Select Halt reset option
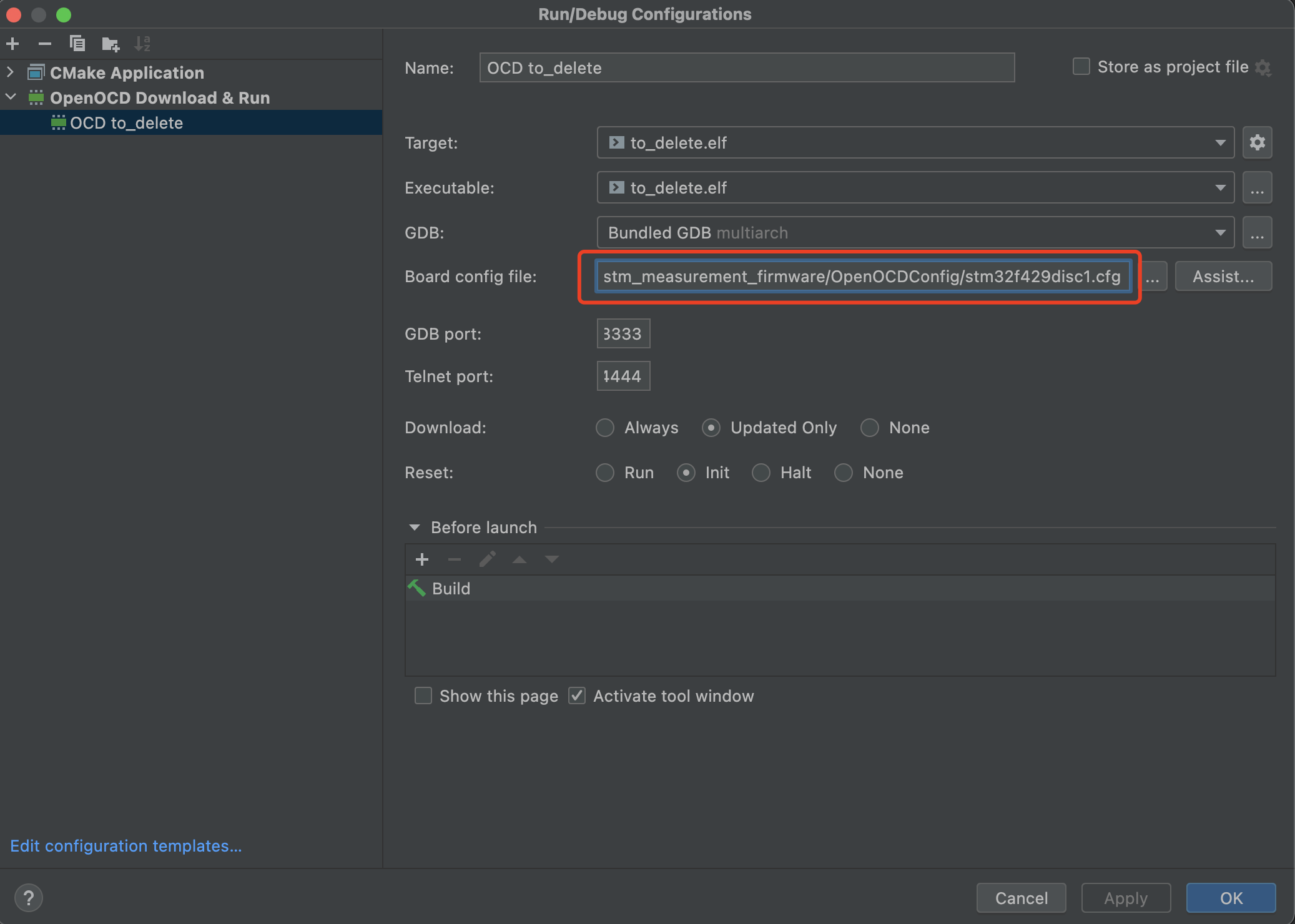This screenshot has width=1295, height=924. point(761,473)
